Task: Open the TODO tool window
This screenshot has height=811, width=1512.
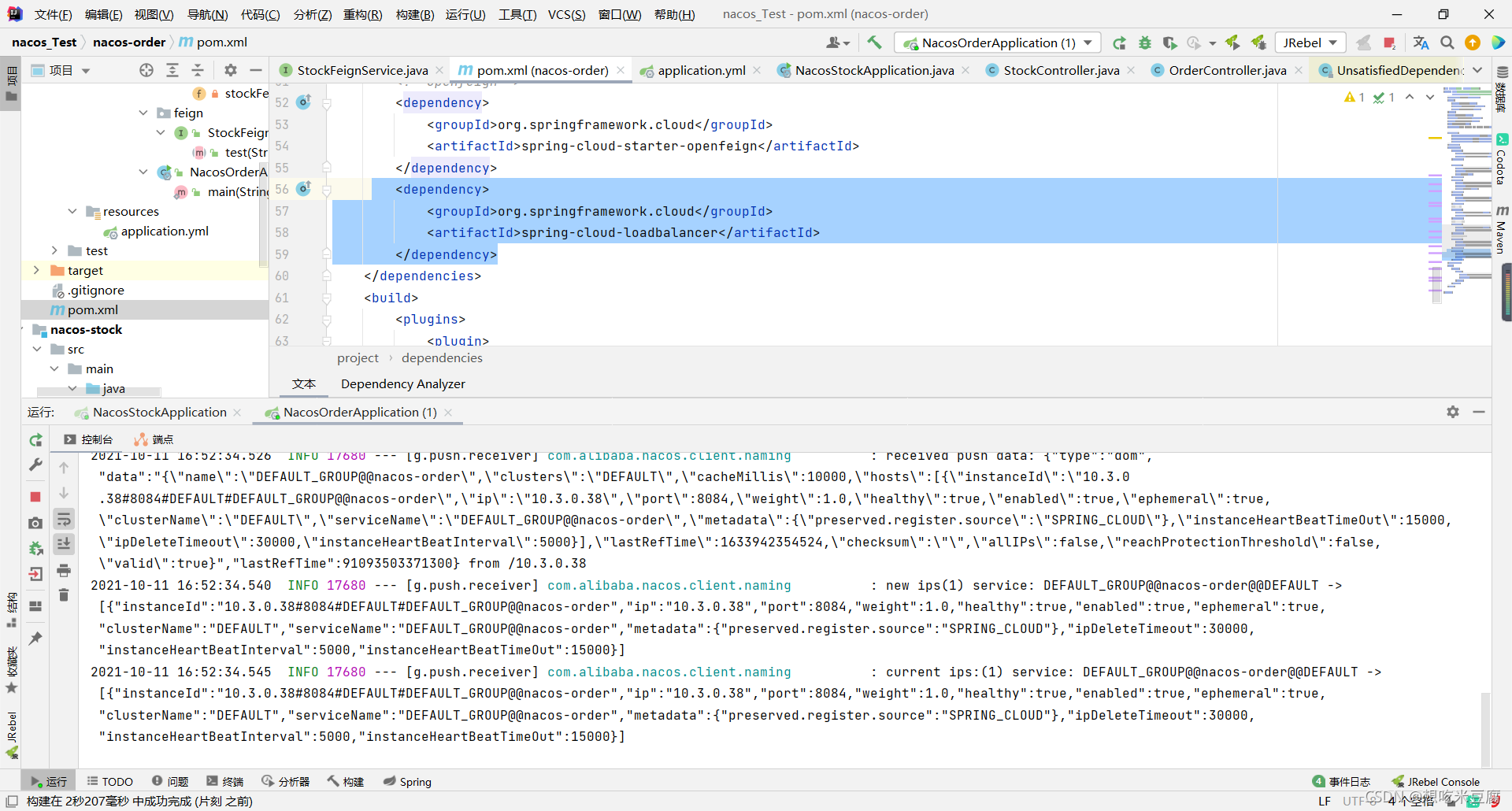Action: (x=110, y=781)
